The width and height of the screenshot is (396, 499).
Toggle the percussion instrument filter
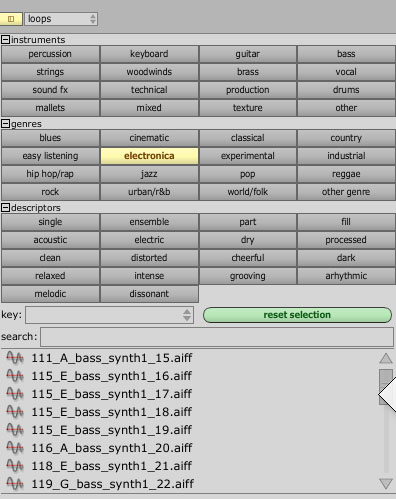50,54
